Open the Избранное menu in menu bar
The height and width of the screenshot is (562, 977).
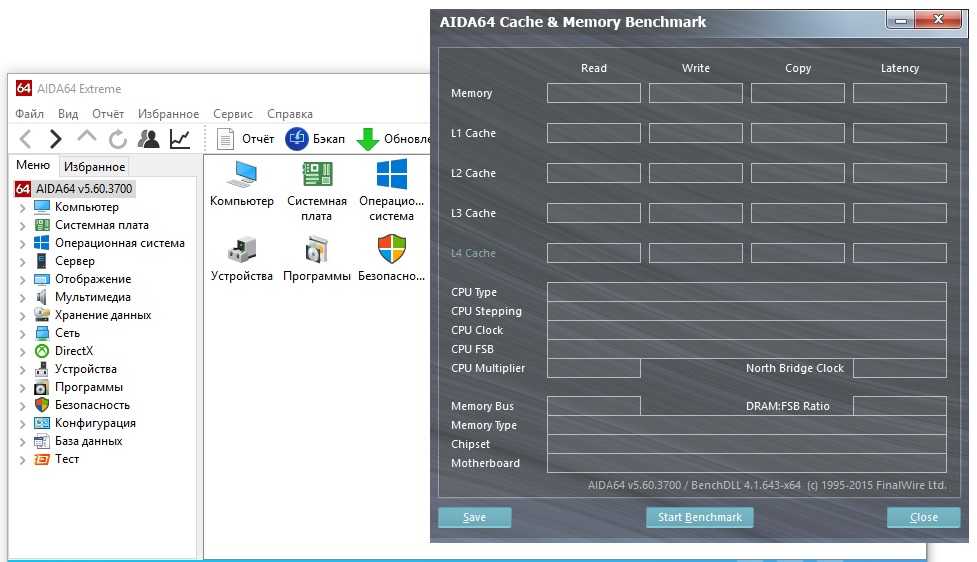click(168, 113)
